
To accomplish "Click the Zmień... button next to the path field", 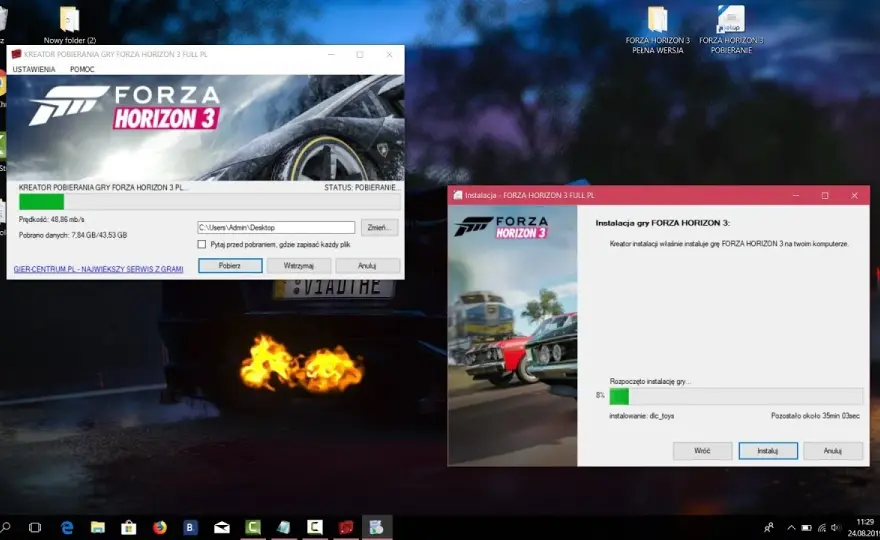I will click(379, 227).
